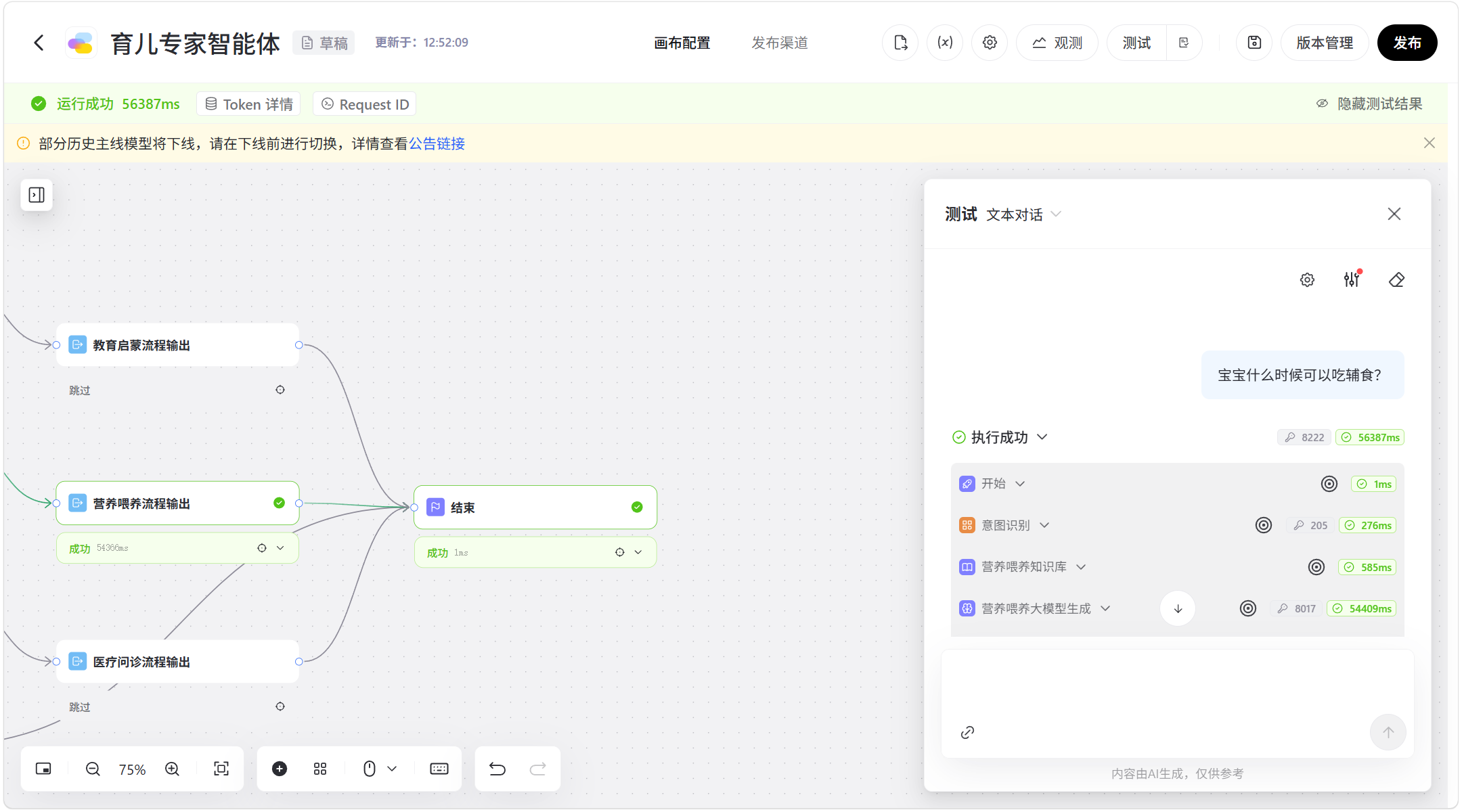Expand the 结束 node success result

click(638, 552)
